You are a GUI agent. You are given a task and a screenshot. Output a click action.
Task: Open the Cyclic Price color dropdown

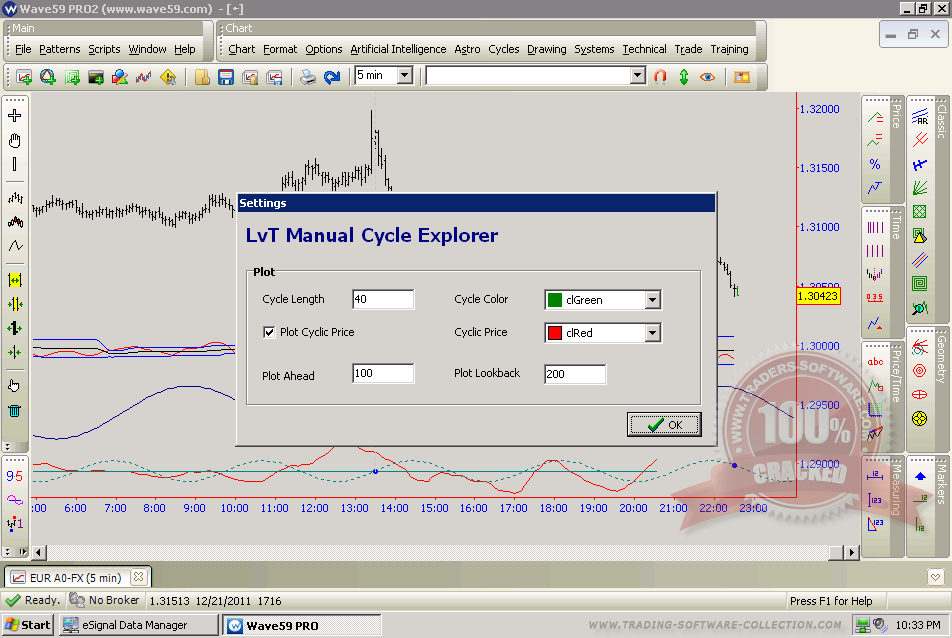coord(652,333)
